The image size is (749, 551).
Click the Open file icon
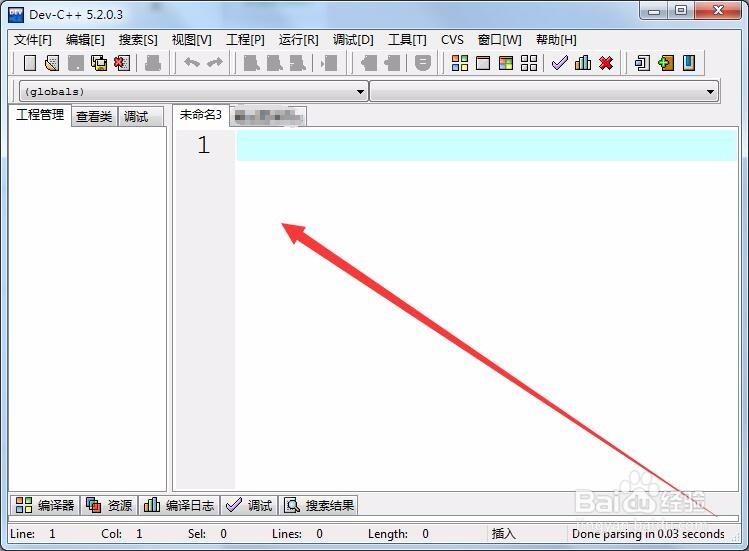pos(52,63)
